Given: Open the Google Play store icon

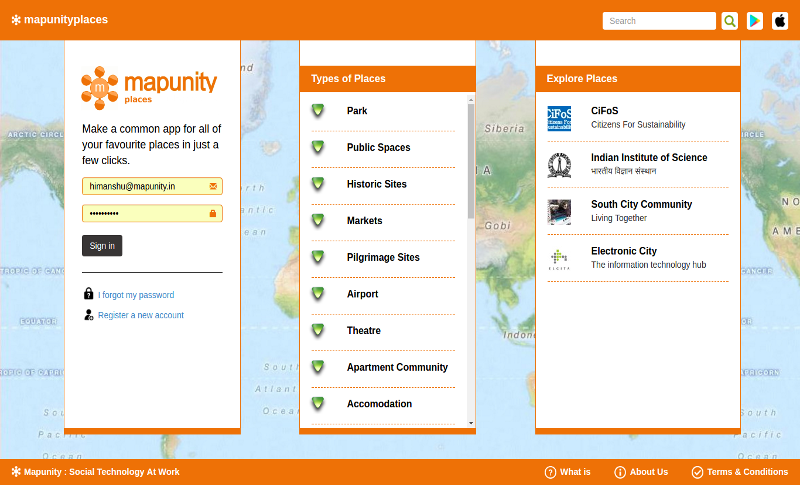Looking at the screenshot, I should click(755, 21).
